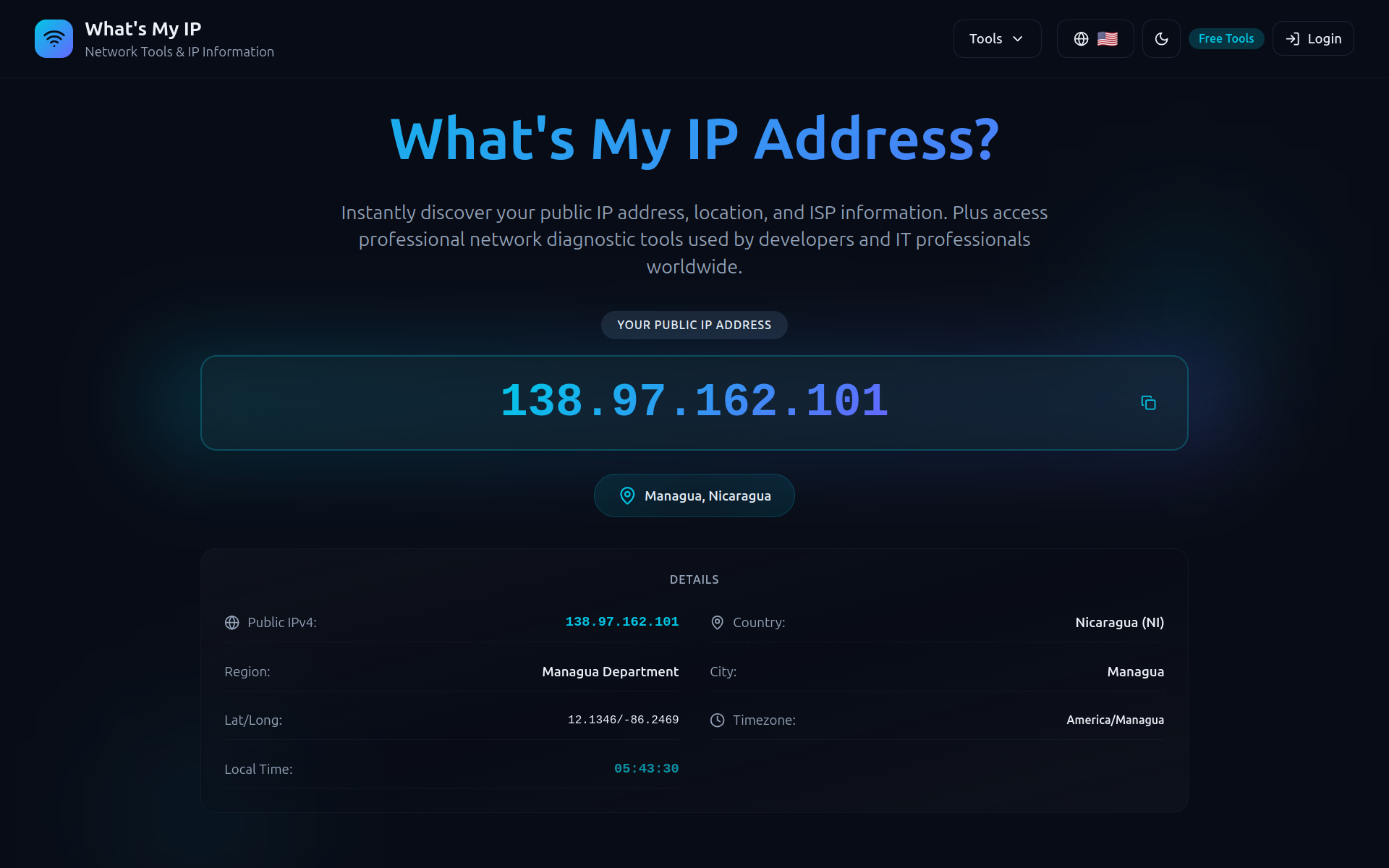Click the Free Tools badge
1389x868 pixels.
(1226, 39)
